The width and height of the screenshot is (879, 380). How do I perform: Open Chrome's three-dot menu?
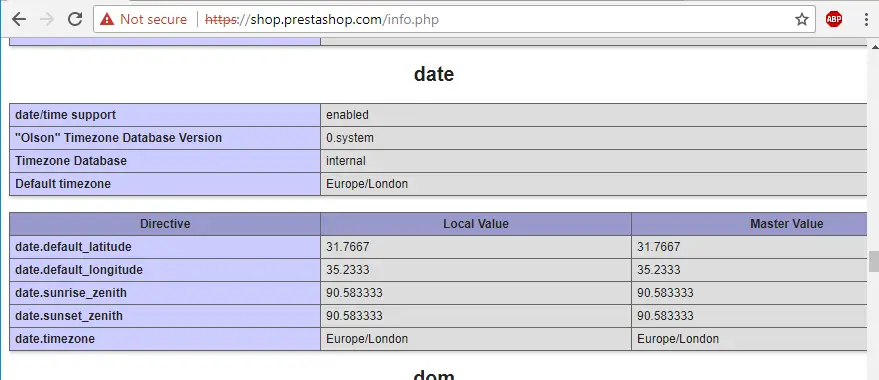point(867,20)
